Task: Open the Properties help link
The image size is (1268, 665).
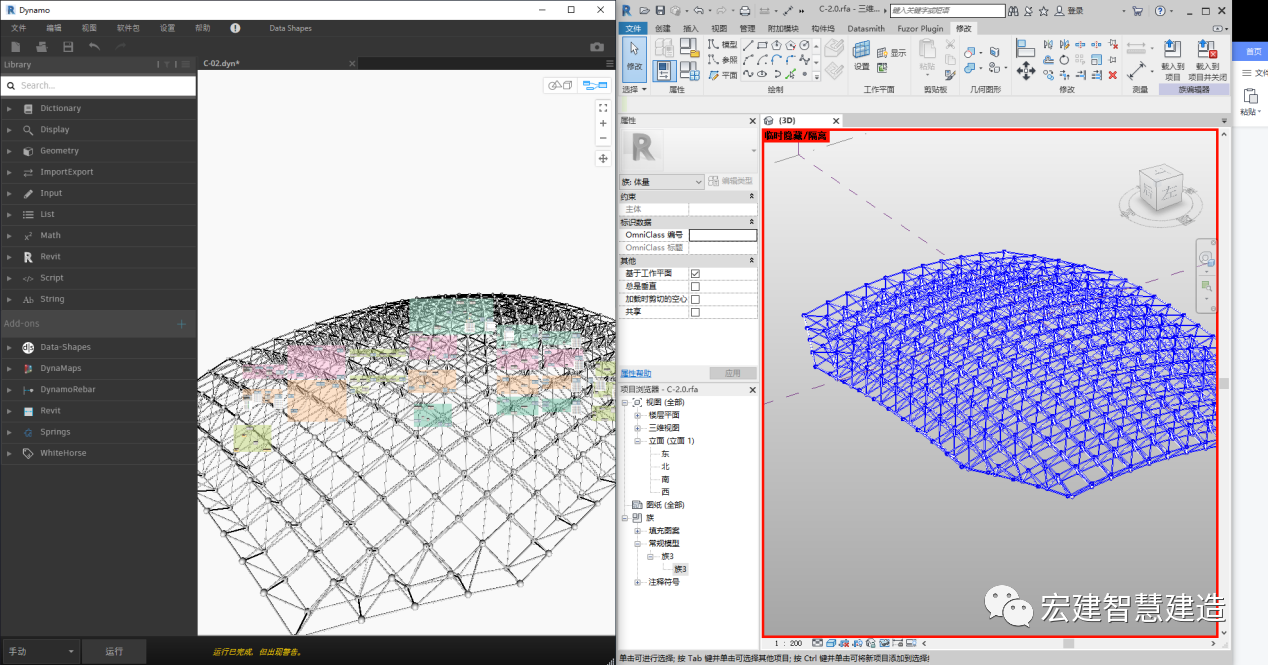Action: click(636, 373)
